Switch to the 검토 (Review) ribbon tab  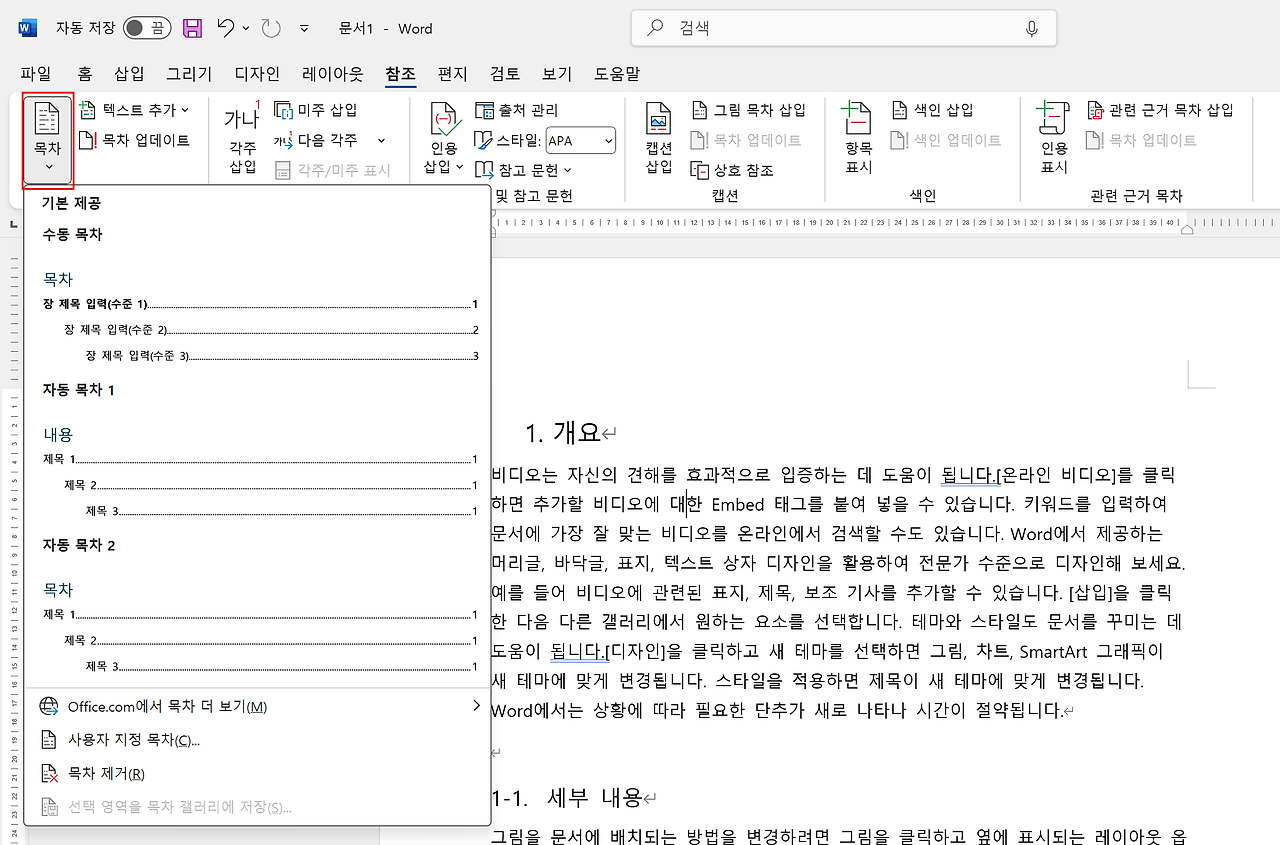pyautogui.click(x=503, y=73)
